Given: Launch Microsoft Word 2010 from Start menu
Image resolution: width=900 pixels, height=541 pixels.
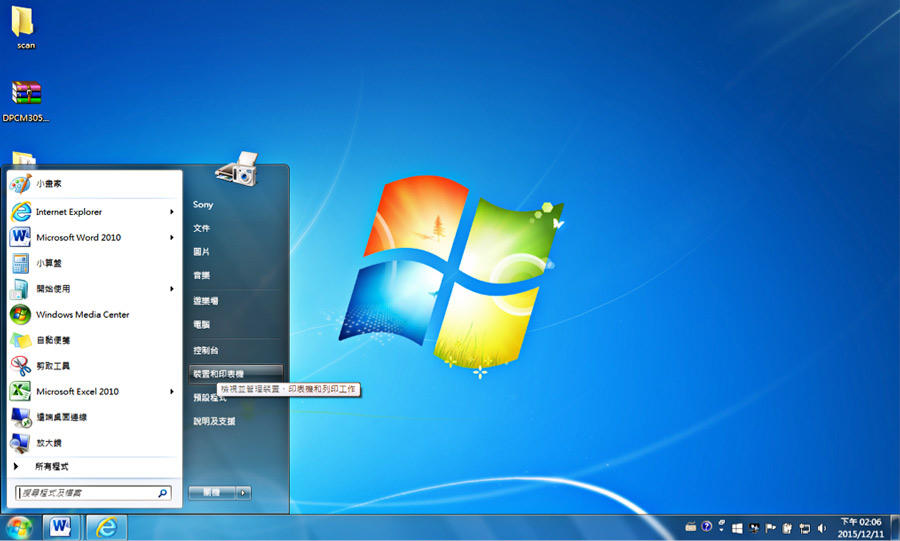Looking at the screenshot, I should [95, 238].
